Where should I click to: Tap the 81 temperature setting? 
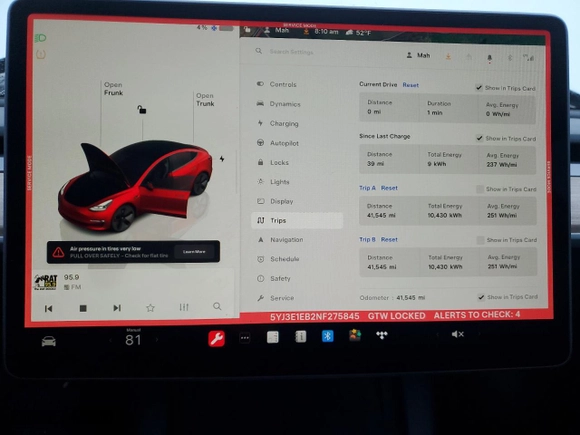(x=133, y=340)
